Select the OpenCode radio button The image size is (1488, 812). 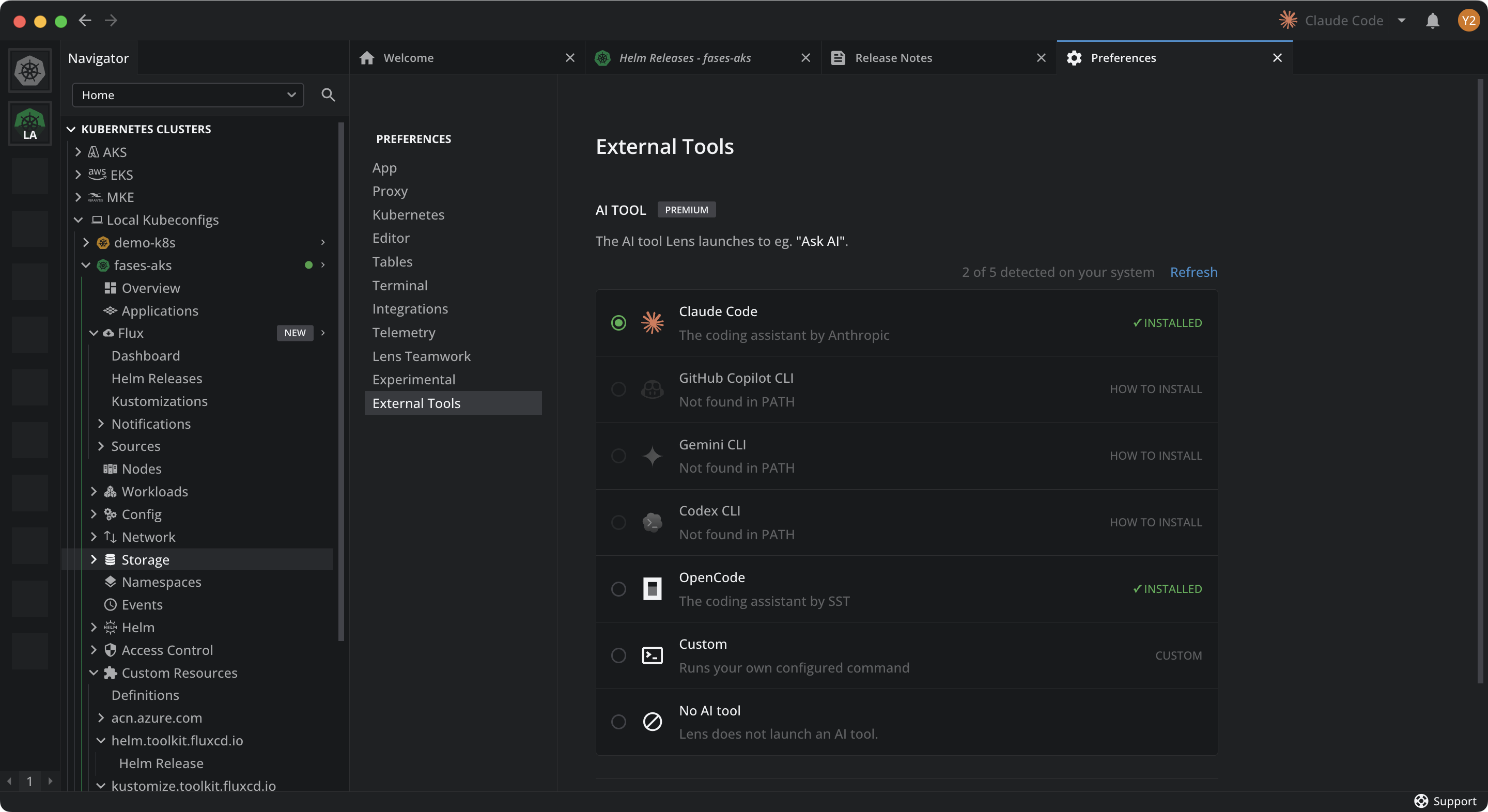[x=618, y=588]
